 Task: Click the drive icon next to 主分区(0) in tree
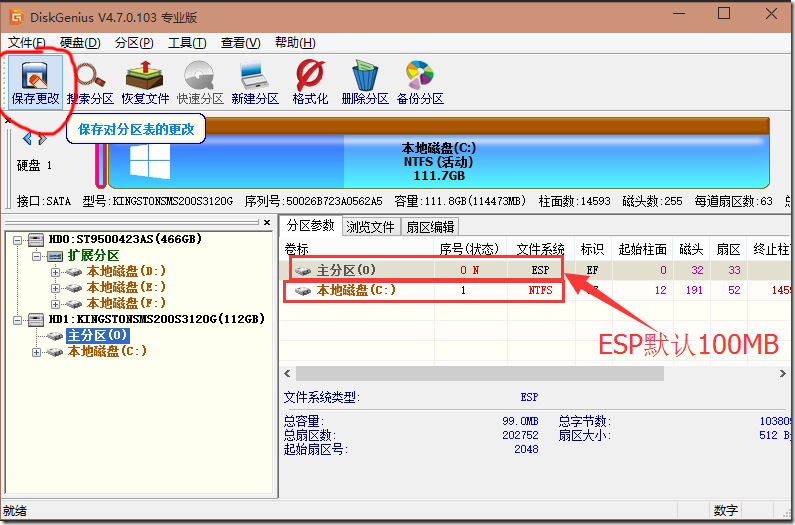click(55, 336)
